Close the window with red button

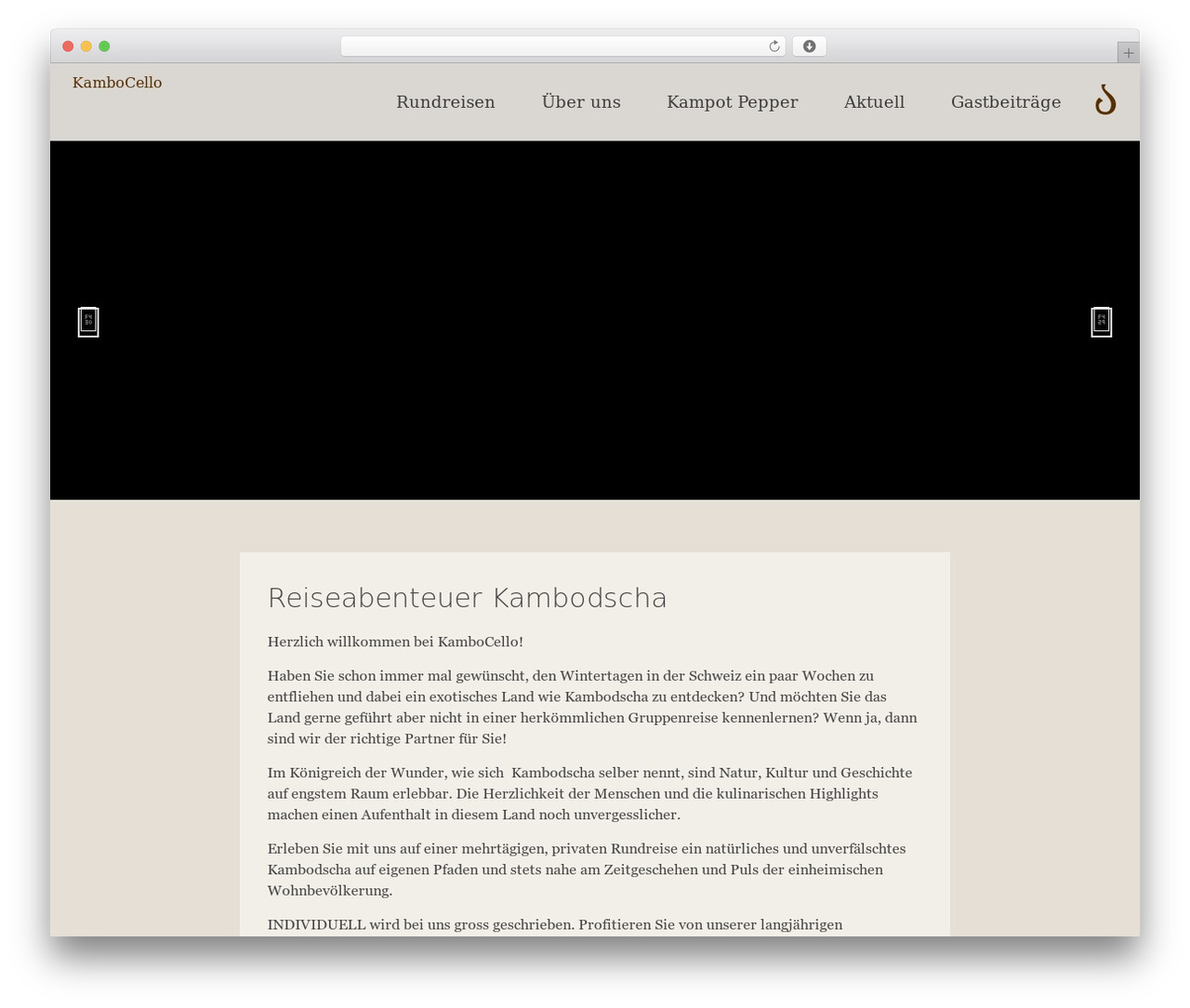point(68,46)
